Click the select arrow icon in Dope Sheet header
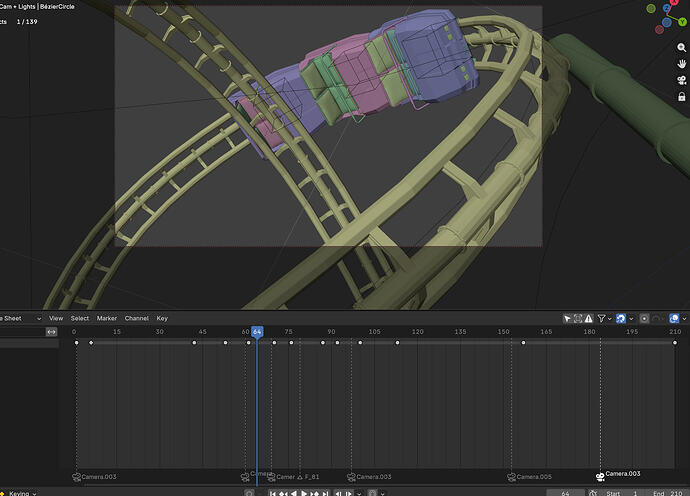690x496 pixels. pos(567,318)
